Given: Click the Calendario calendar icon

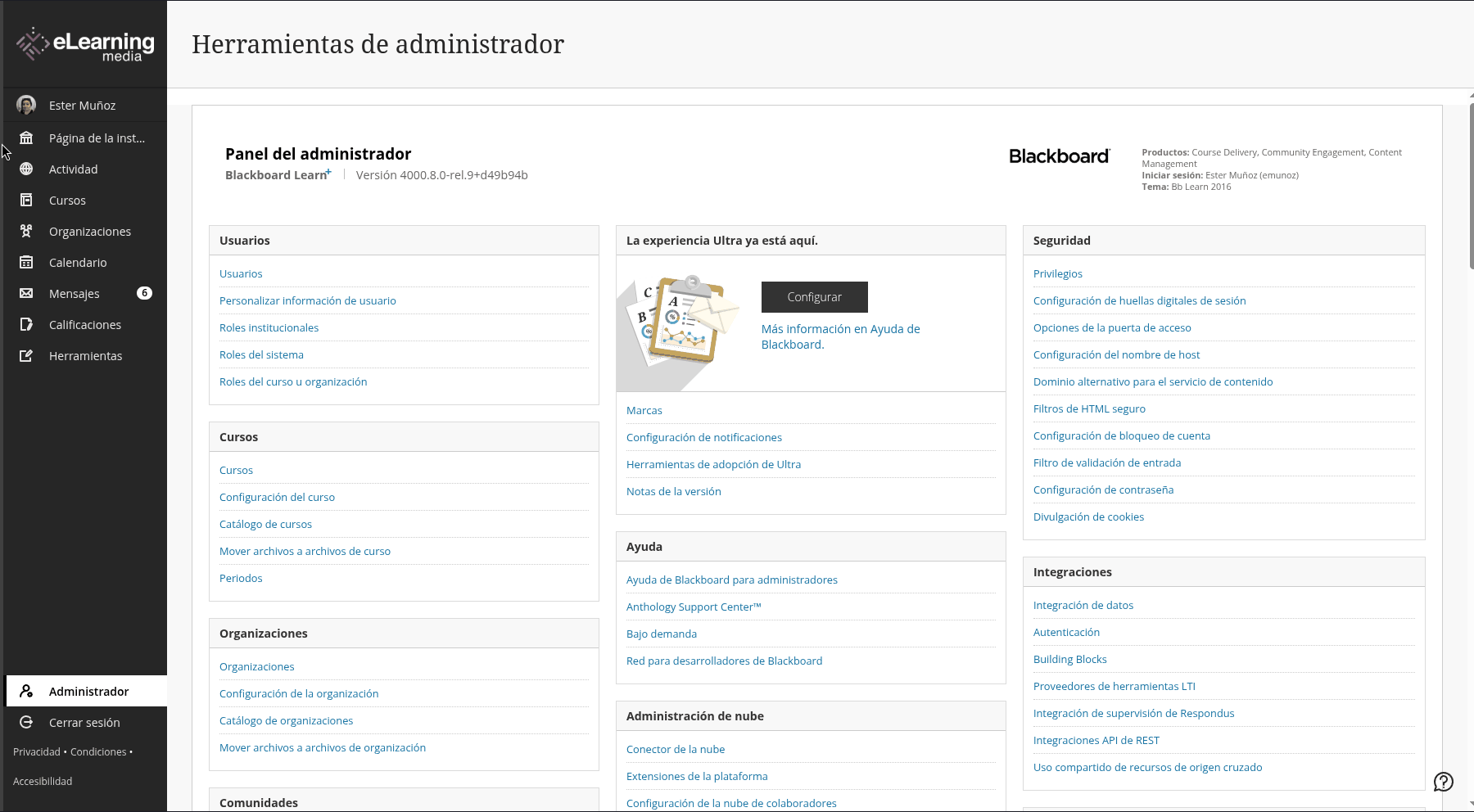Looking at the screenshot, I should click(x=26, y=262).
